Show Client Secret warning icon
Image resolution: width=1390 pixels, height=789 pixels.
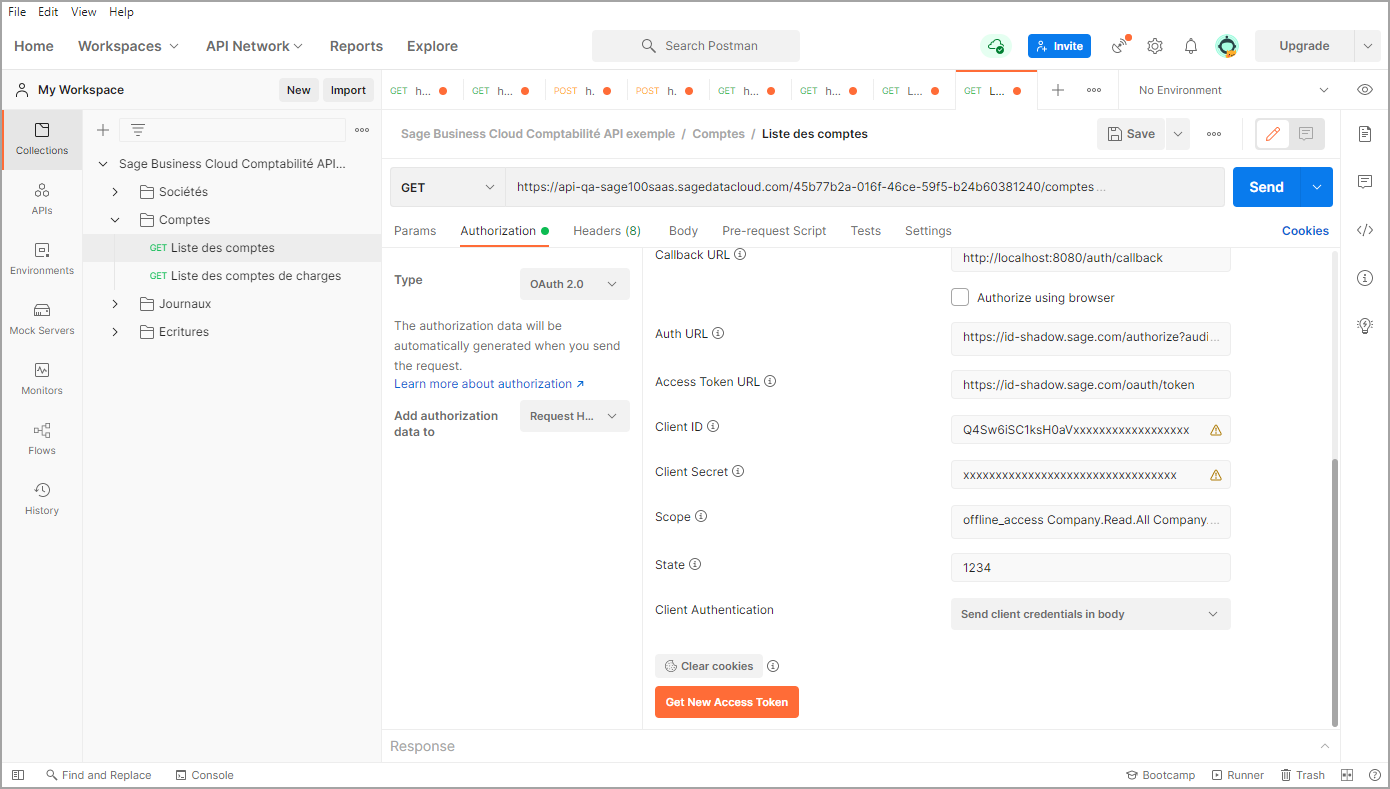click(1216, 475)
